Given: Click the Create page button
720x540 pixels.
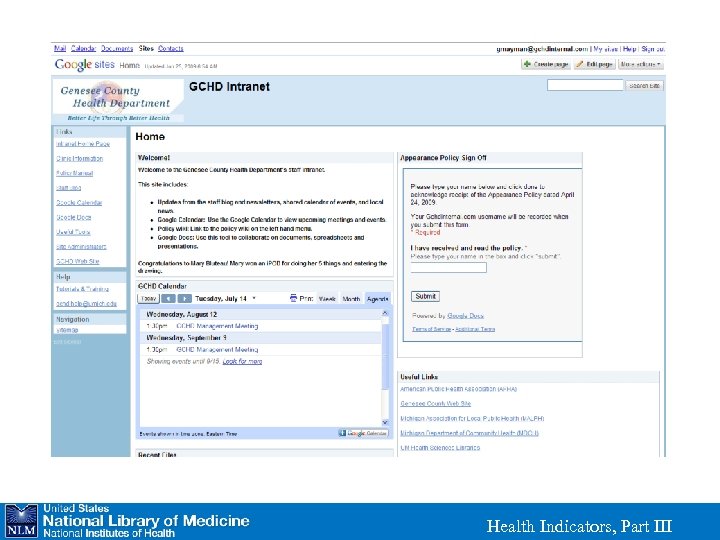Looking at the screenshot, I should point(546,65).
